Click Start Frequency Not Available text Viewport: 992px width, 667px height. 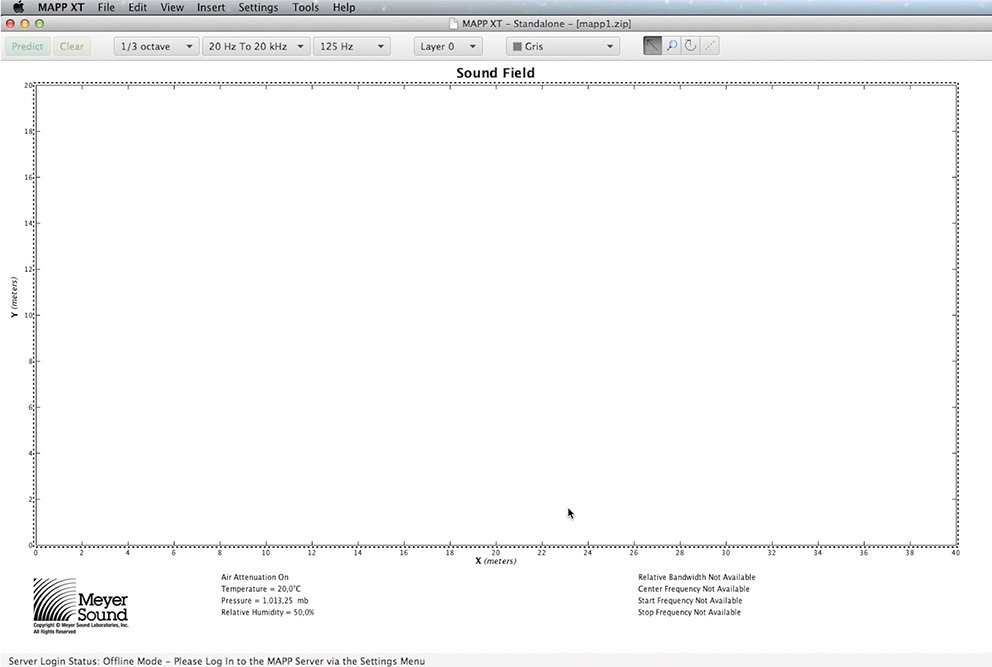[690, 601]
